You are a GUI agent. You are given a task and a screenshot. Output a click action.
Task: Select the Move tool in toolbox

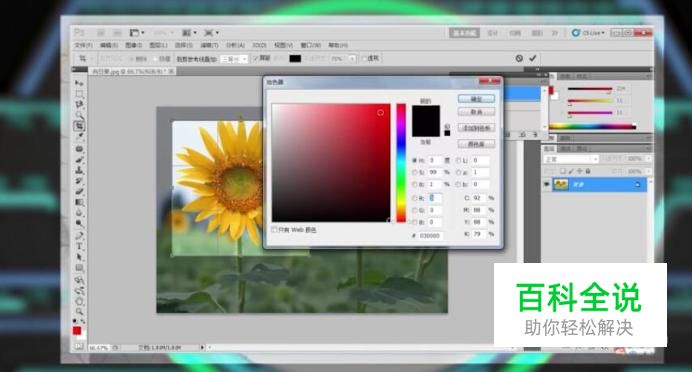pos(79,83)
